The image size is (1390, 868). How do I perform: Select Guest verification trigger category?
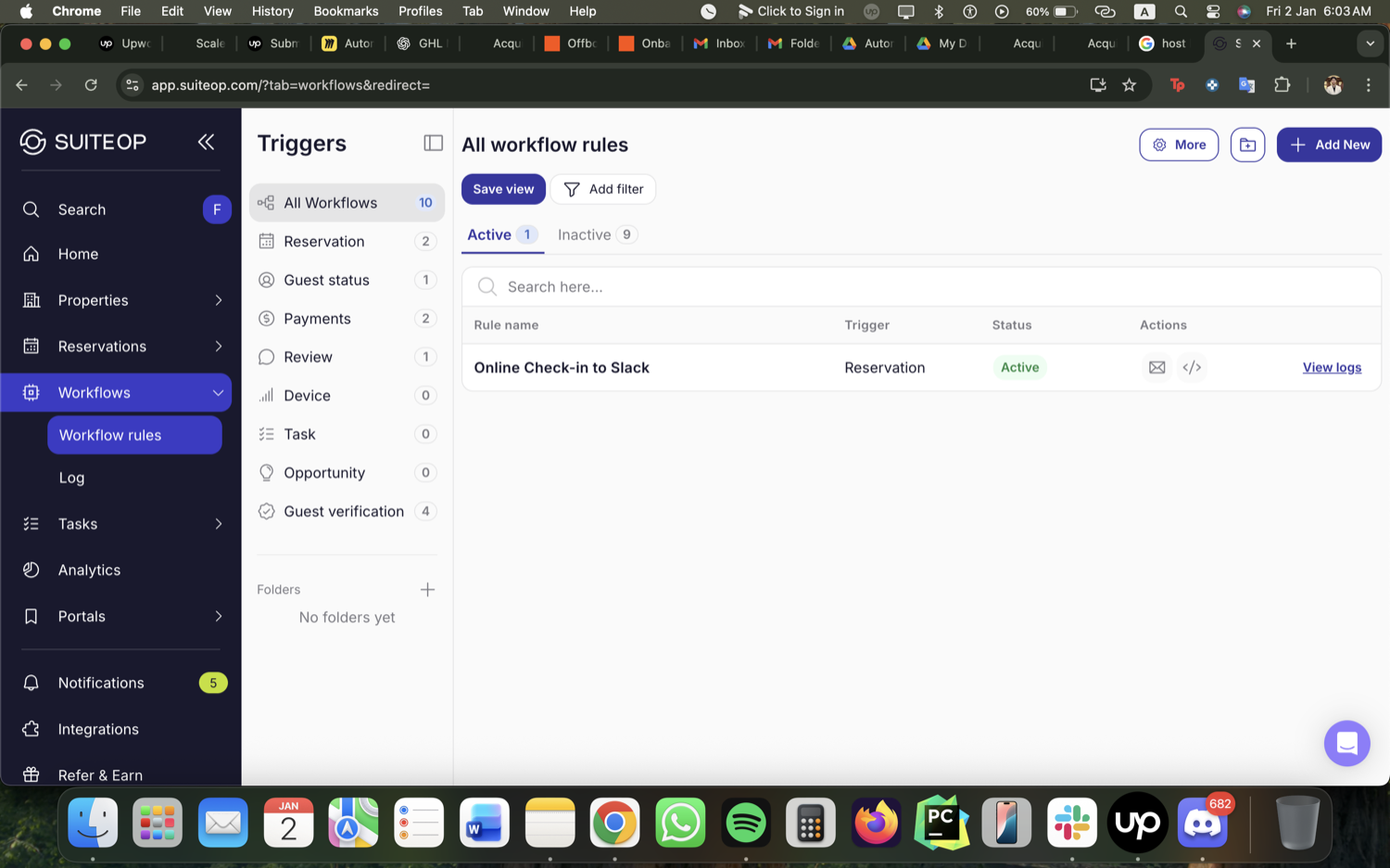[347, 511]
